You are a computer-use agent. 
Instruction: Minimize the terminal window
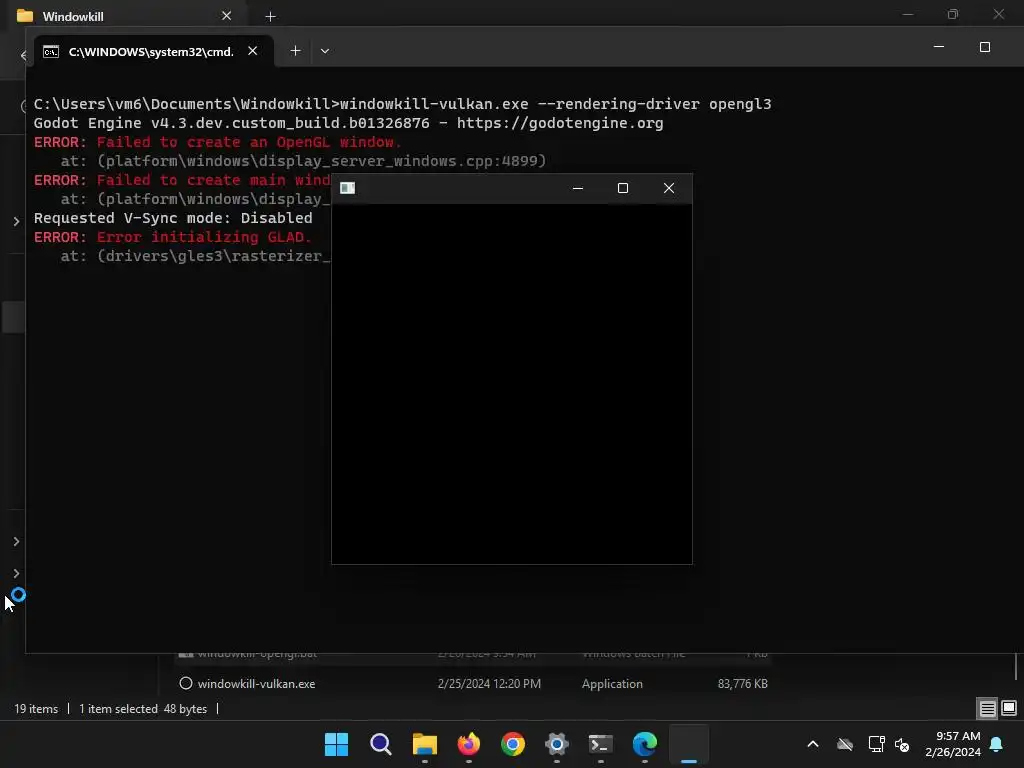pos(938,47)
